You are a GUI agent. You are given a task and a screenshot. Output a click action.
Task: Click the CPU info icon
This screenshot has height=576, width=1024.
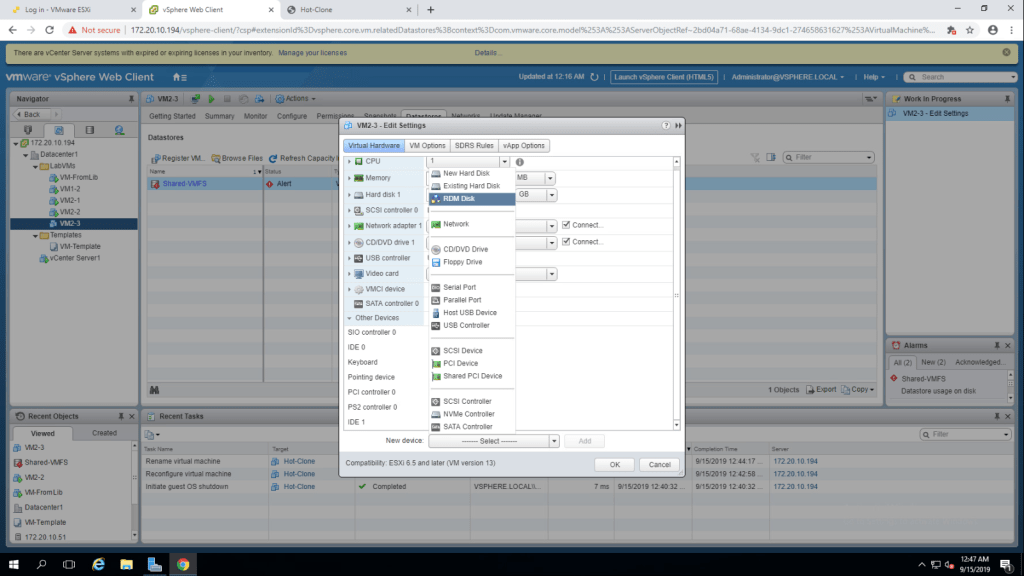(521, 161)
